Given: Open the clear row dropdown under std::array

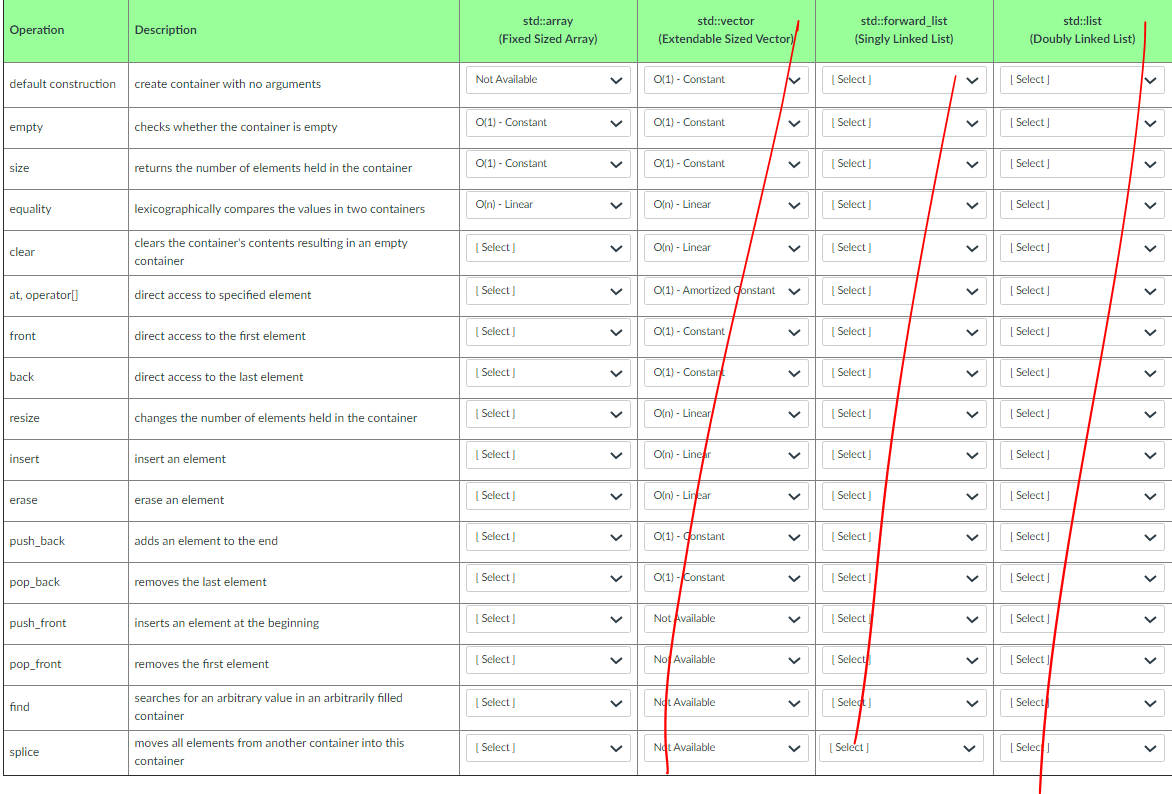Looking at the screenshot, I should [x=547, y=247].
